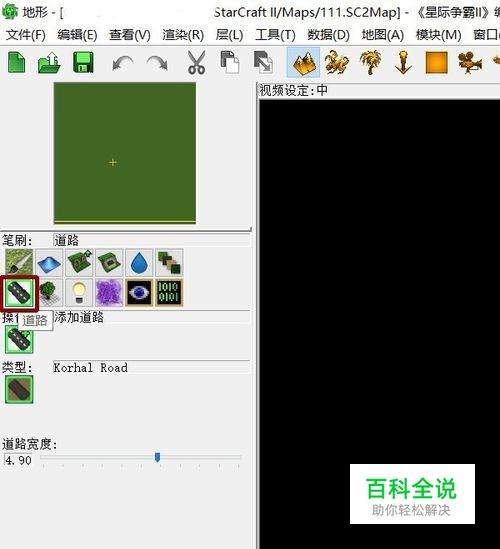Click the 视频设定:中 status text
The height and width of the screenshot is (549, 500).
pyautogui.click(x=293, y=91)
